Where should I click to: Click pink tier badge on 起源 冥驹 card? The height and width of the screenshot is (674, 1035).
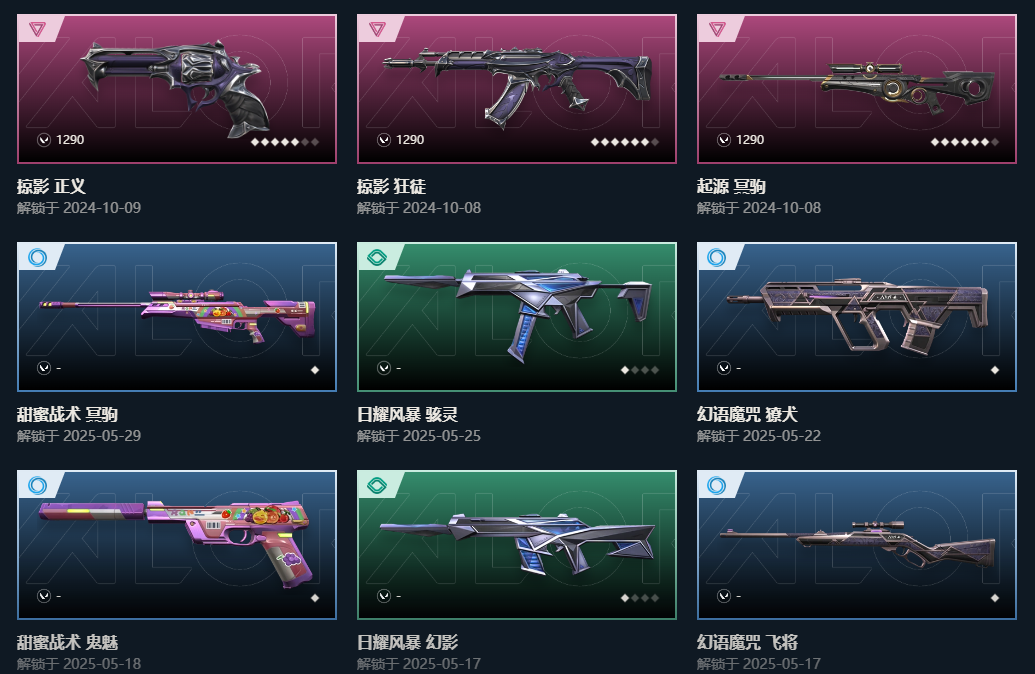tap(718, 29)
